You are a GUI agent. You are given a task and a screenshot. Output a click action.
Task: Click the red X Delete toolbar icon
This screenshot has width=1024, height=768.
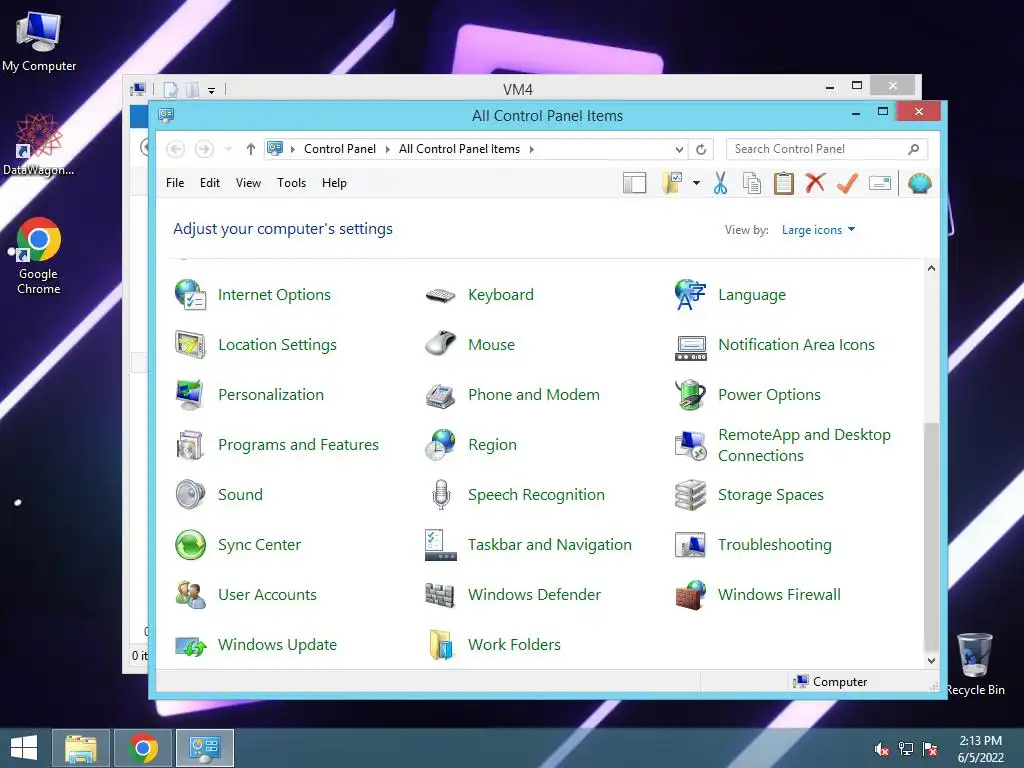coord(815,183)
